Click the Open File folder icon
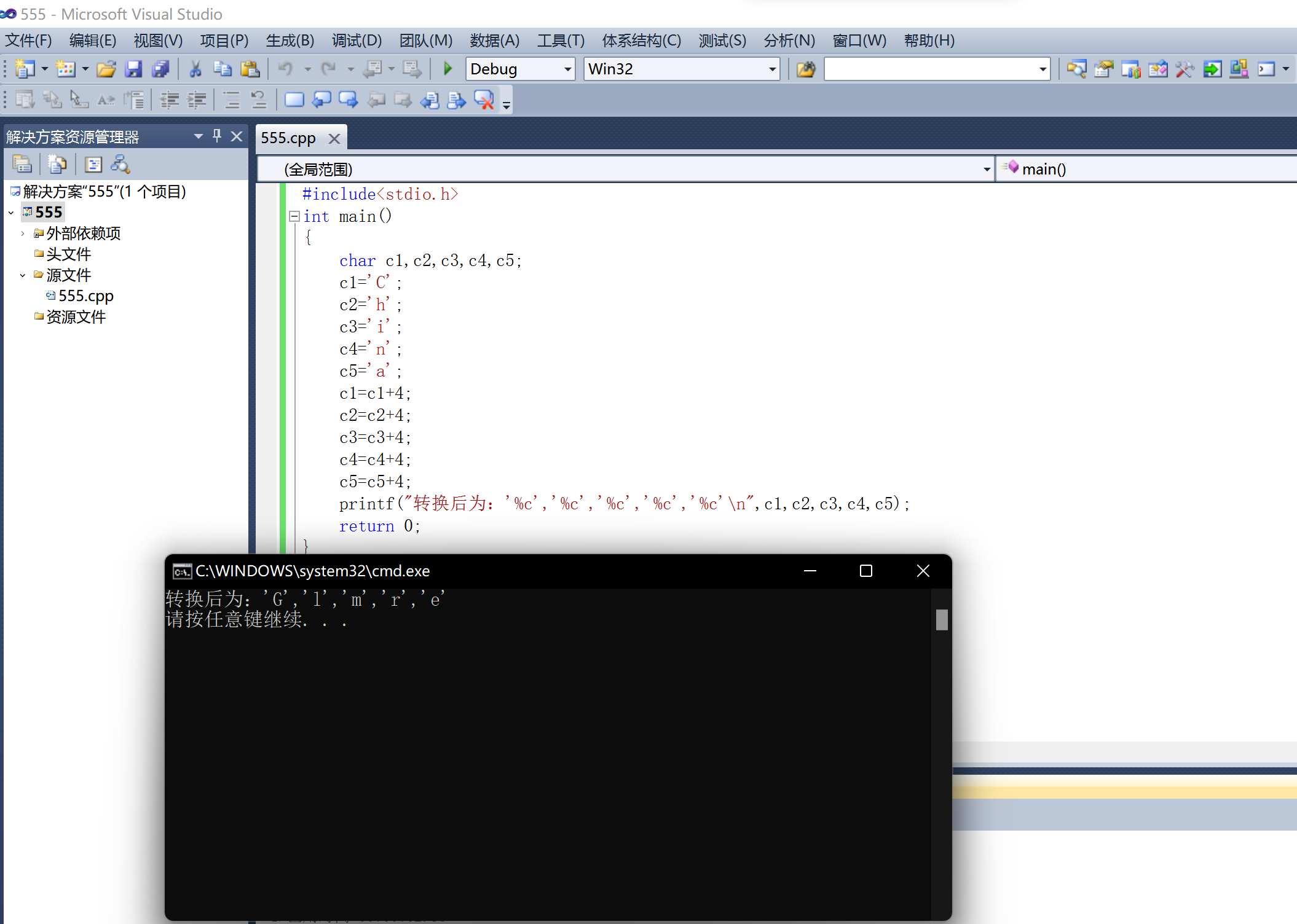 106,69
